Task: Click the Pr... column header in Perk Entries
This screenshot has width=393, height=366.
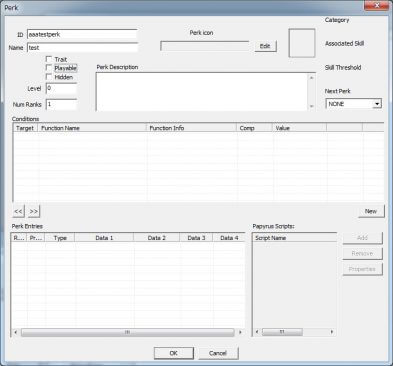Action: [36, 238]
